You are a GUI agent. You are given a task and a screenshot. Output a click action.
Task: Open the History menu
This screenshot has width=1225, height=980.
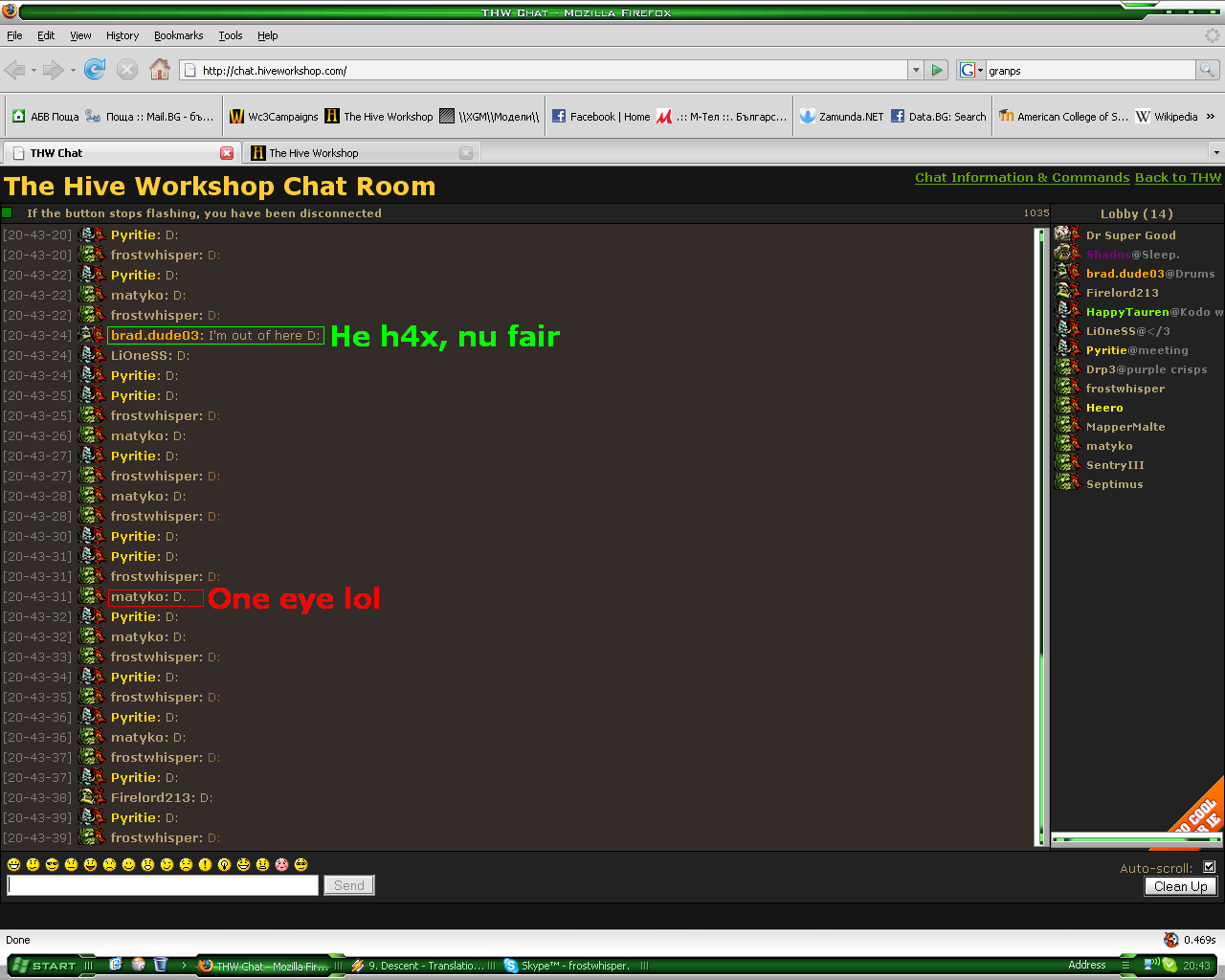tap(122, 35)
